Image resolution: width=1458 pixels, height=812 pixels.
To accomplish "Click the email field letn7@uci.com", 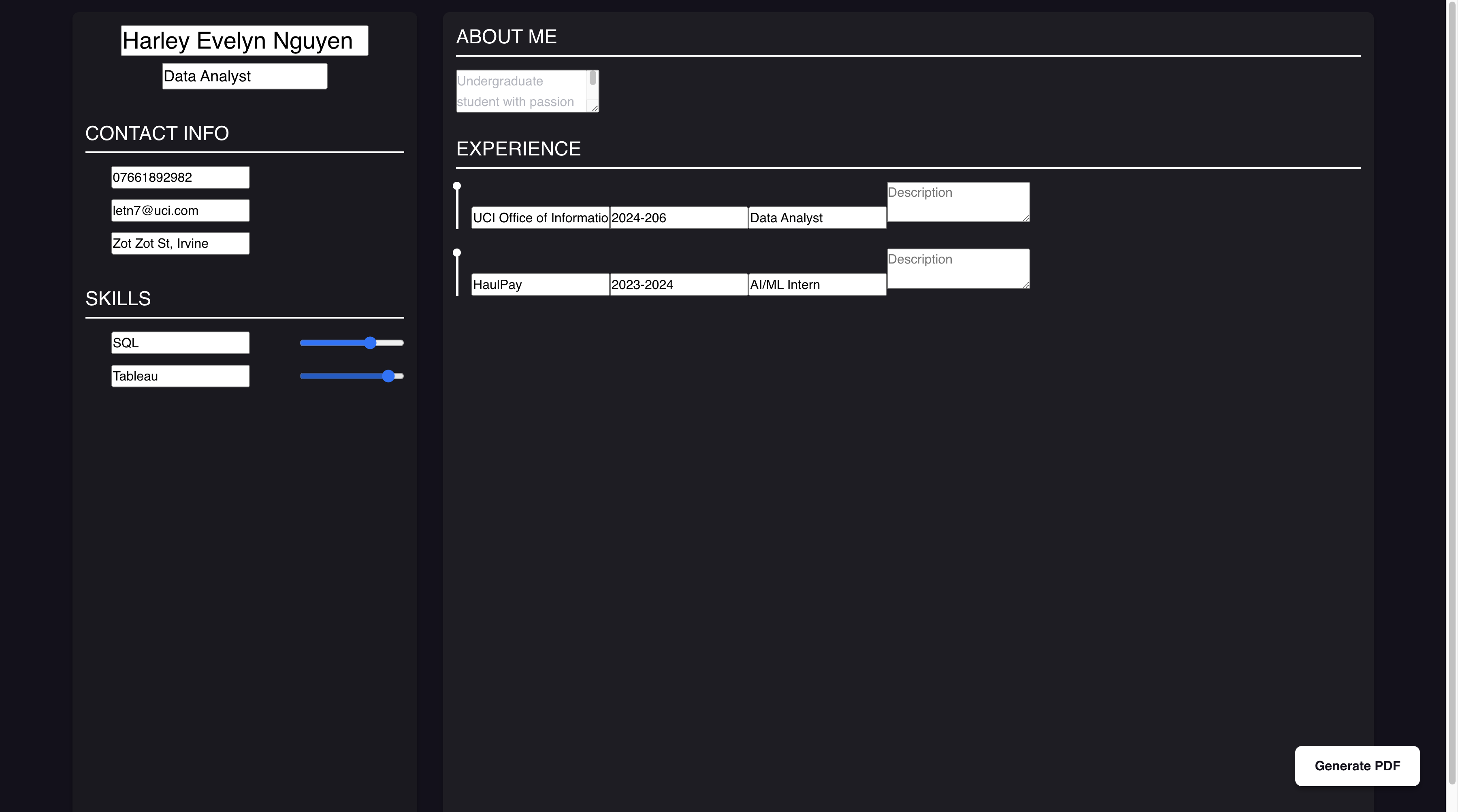I will (180, 210).
